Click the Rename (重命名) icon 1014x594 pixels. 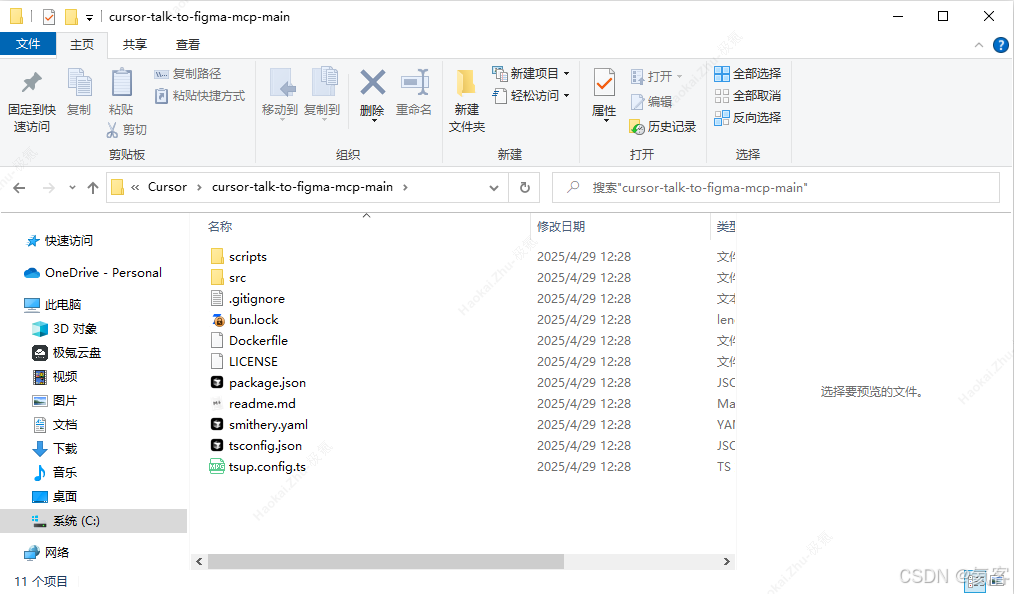tap(415, 83)
